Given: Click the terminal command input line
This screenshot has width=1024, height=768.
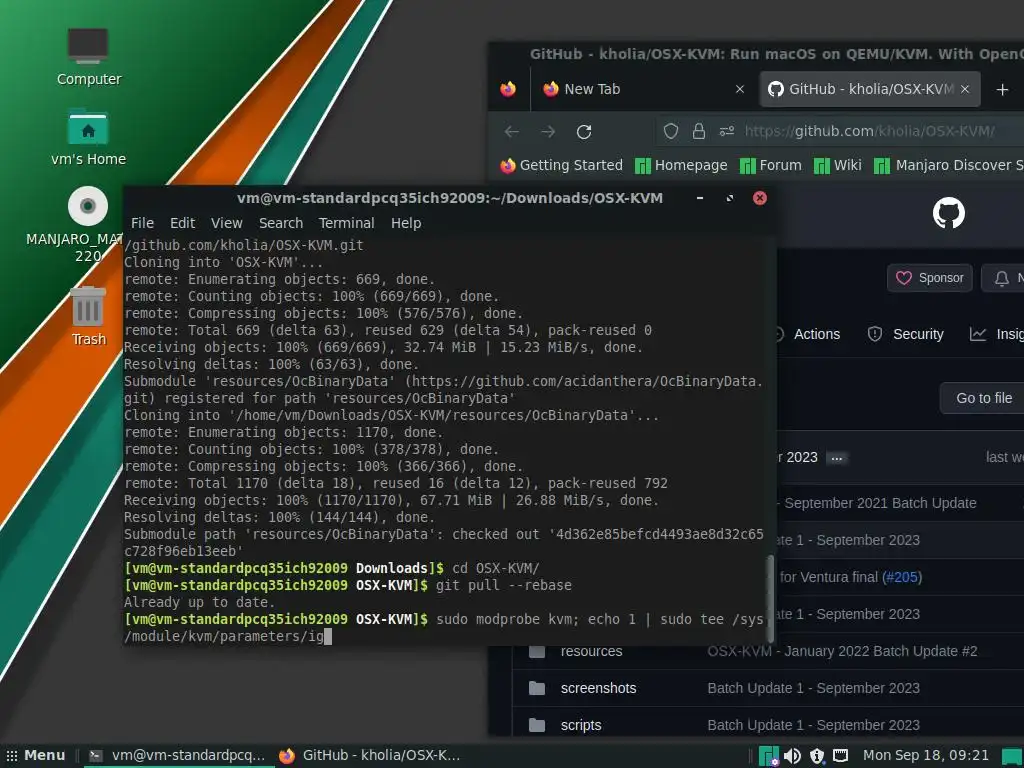Looking at the screenshot, I should coord(443,628).
